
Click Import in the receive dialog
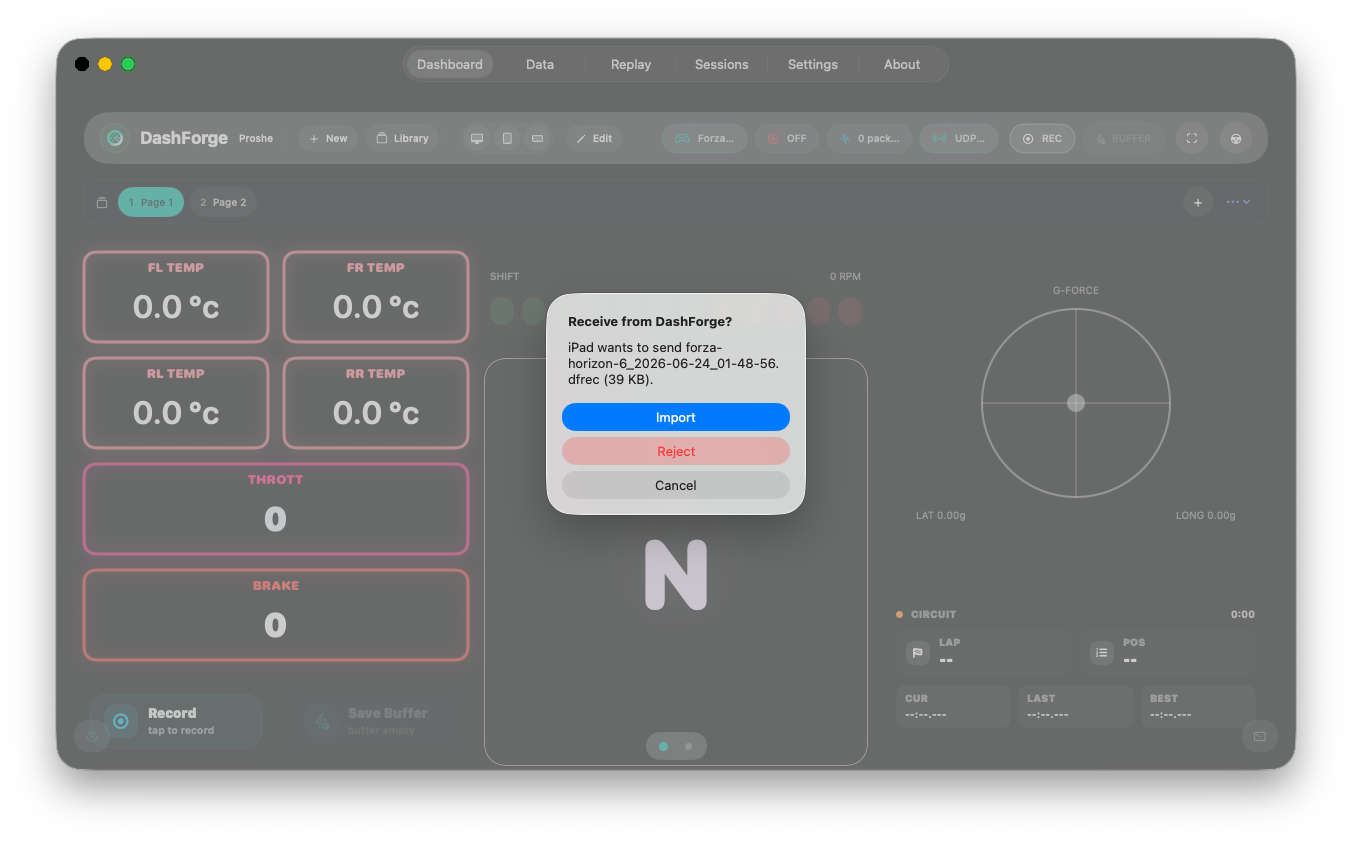[x=676, y=417]
